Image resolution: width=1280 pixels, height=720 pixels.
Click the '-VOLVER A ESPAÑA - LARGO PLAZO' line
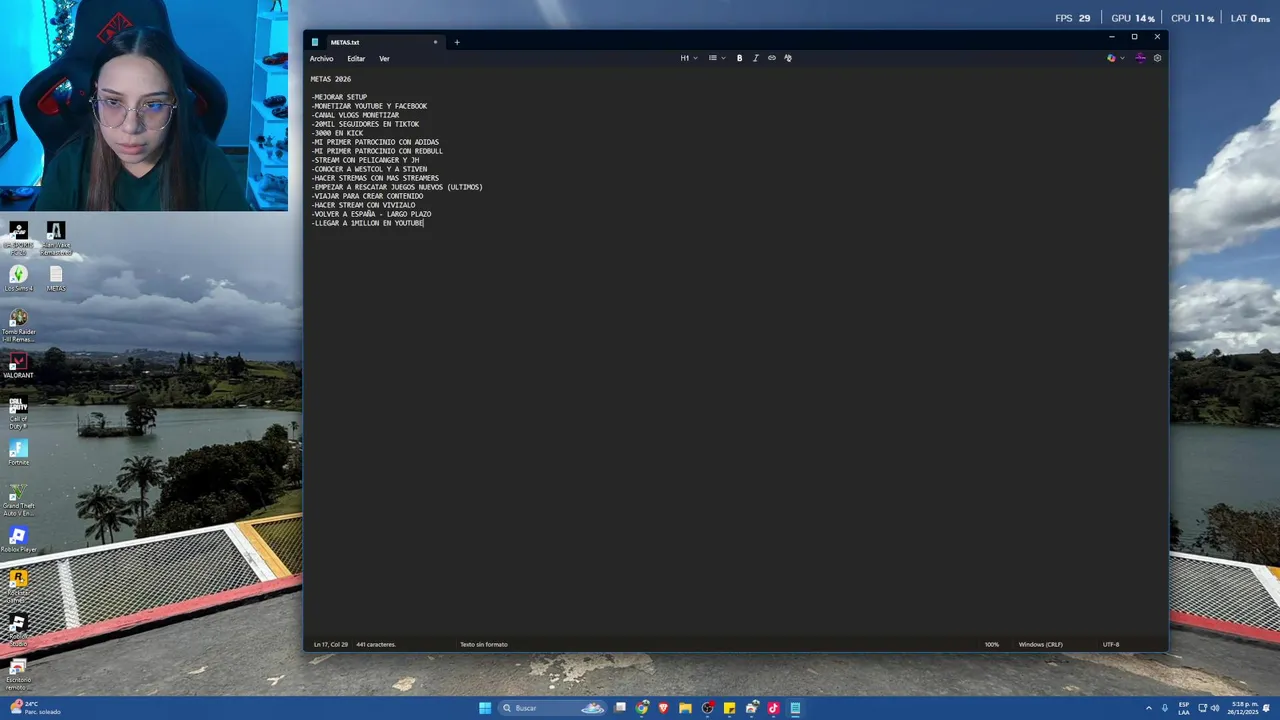pyautogui.click(x=371, y=214)
